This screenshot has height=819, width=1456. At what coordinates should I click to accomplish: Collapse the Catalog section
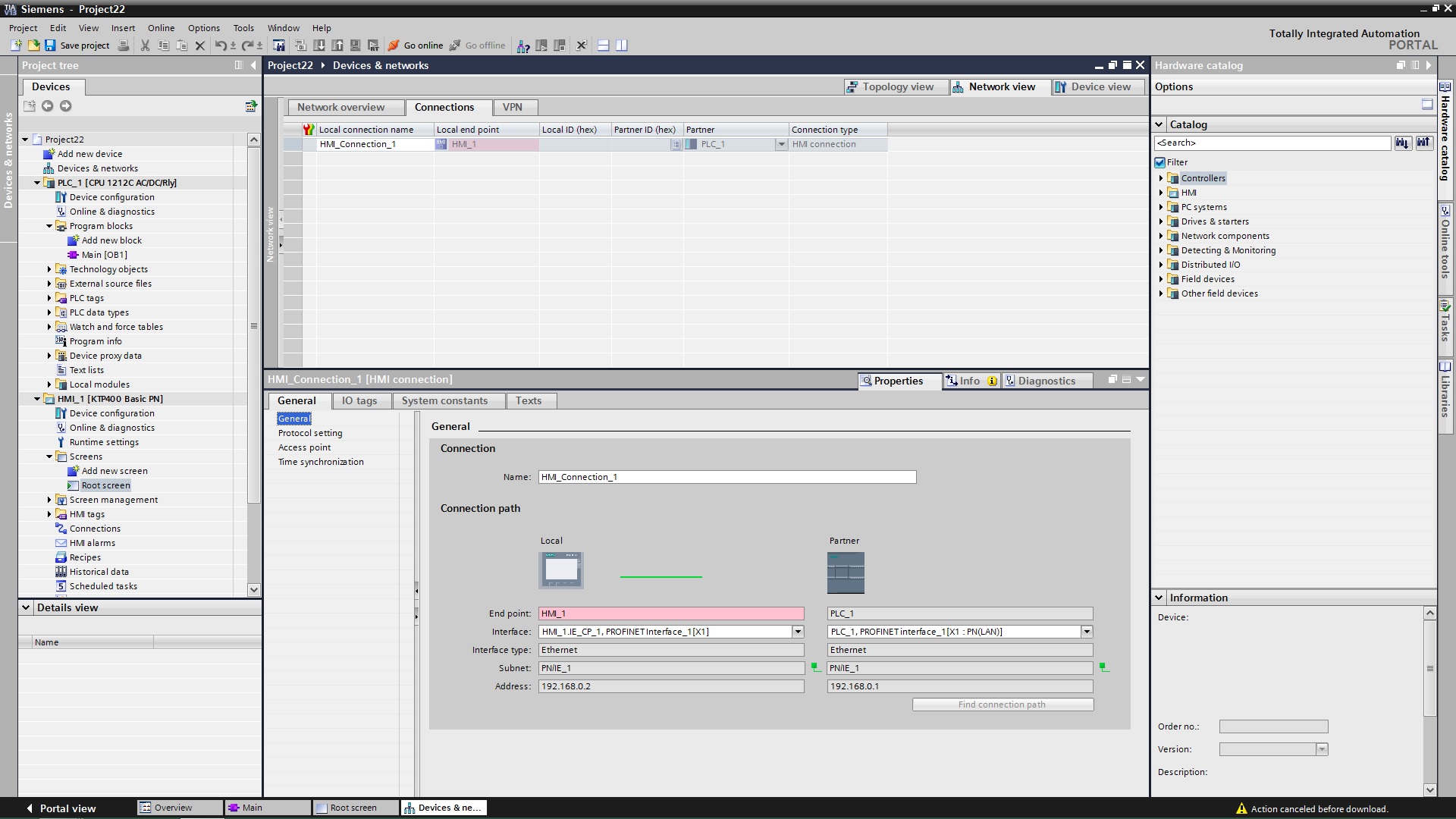pos(1159,124)
